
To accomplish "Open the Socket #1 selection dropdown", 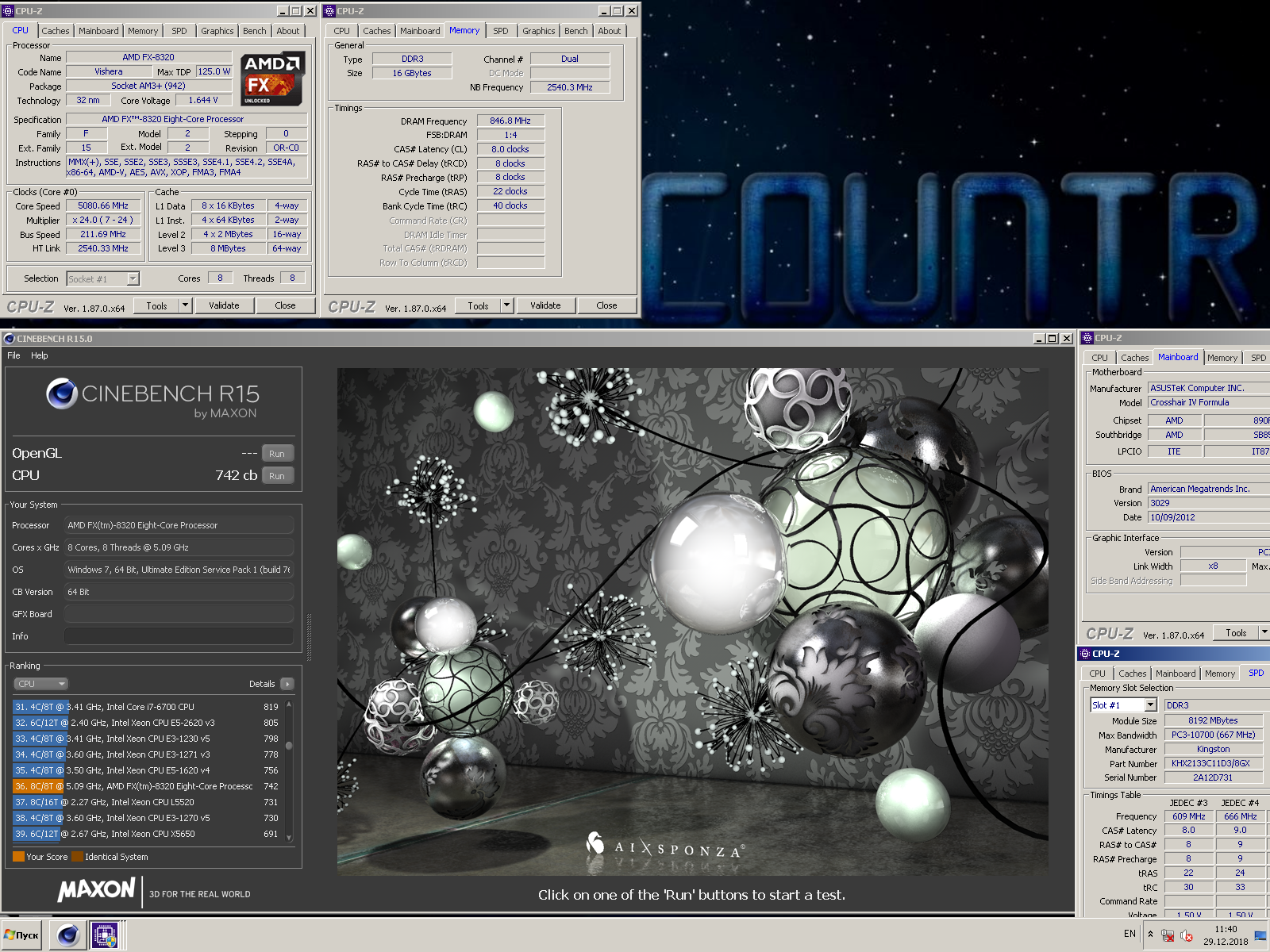I will [x=133, y=278].
